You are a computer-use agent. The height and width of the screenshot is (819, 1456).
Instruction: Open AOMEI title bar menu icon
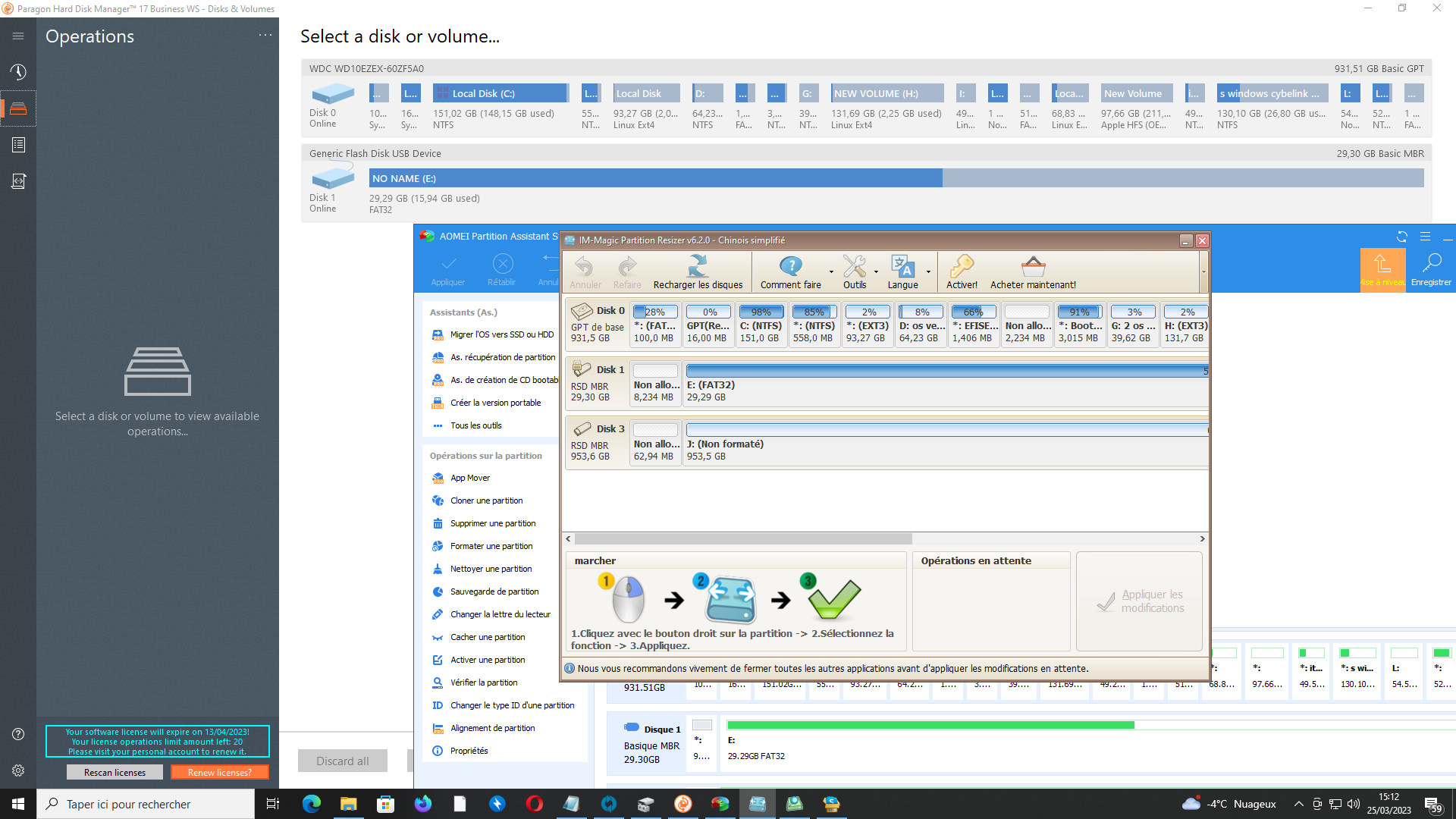point(1425,237)
